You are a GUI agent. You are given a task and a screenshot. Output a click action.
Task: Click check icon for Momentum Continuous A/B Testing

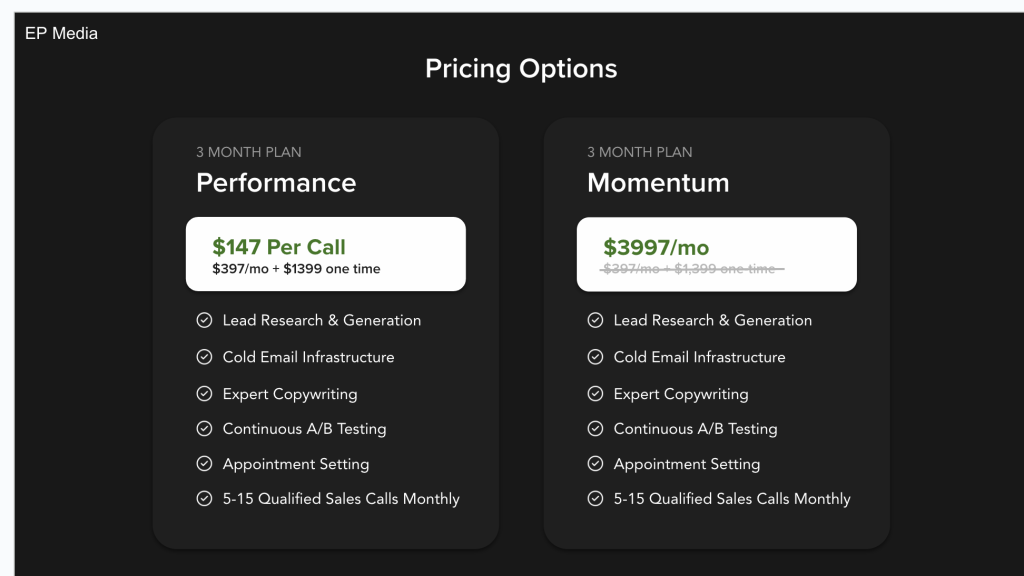595,428
